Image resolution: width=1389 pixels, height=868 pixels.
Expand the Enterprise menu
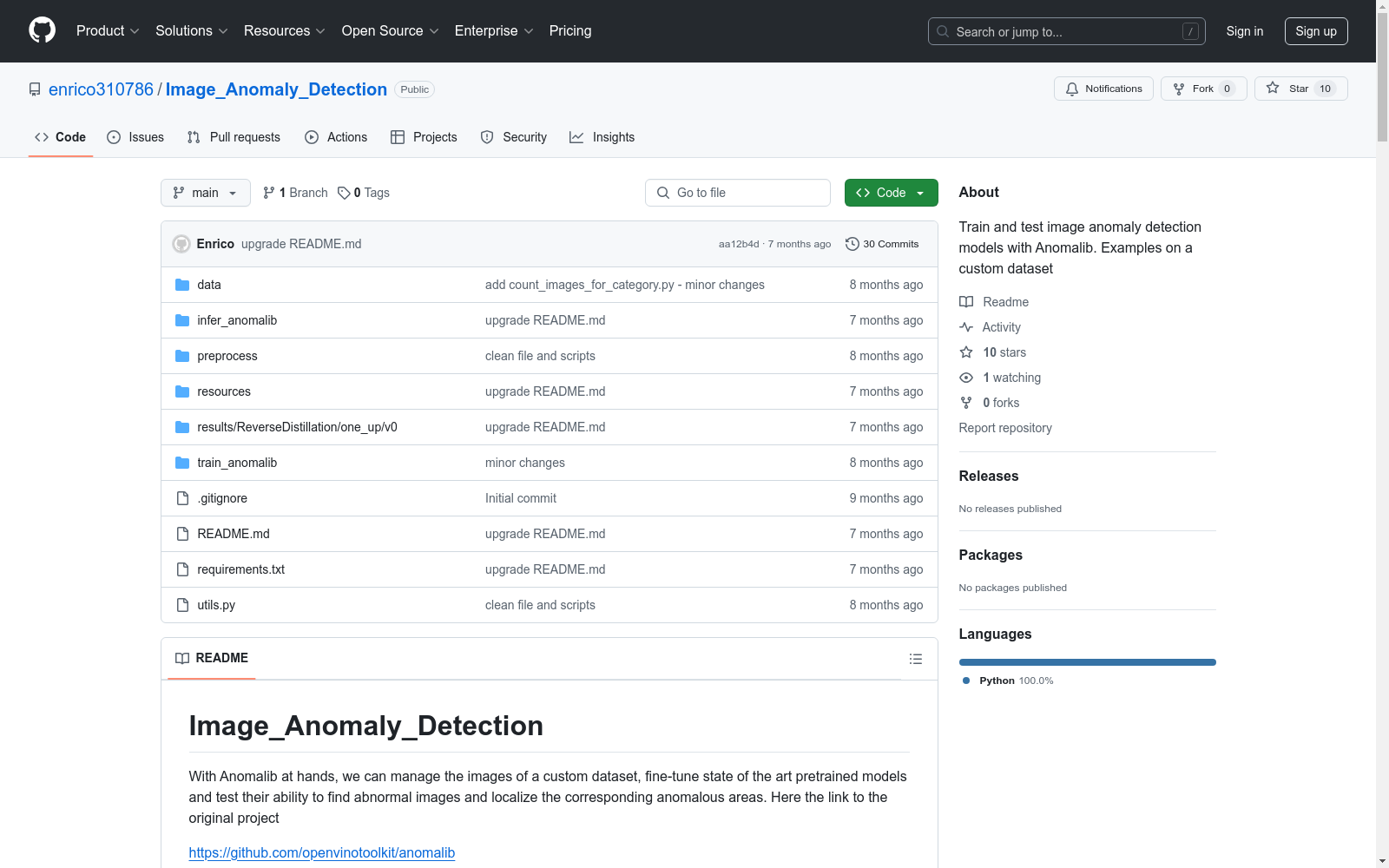click(x=494, y=31)
